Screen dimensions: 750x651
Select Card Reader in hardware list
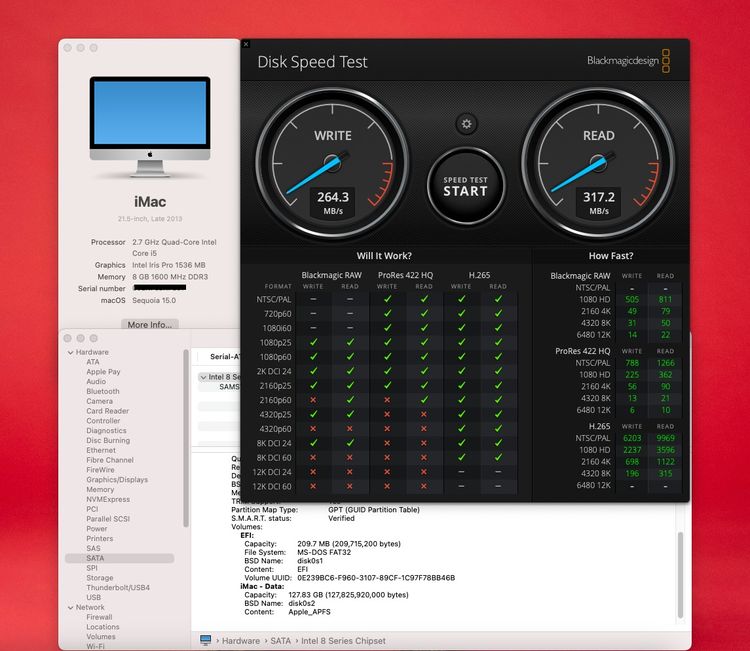pos(108,411)
